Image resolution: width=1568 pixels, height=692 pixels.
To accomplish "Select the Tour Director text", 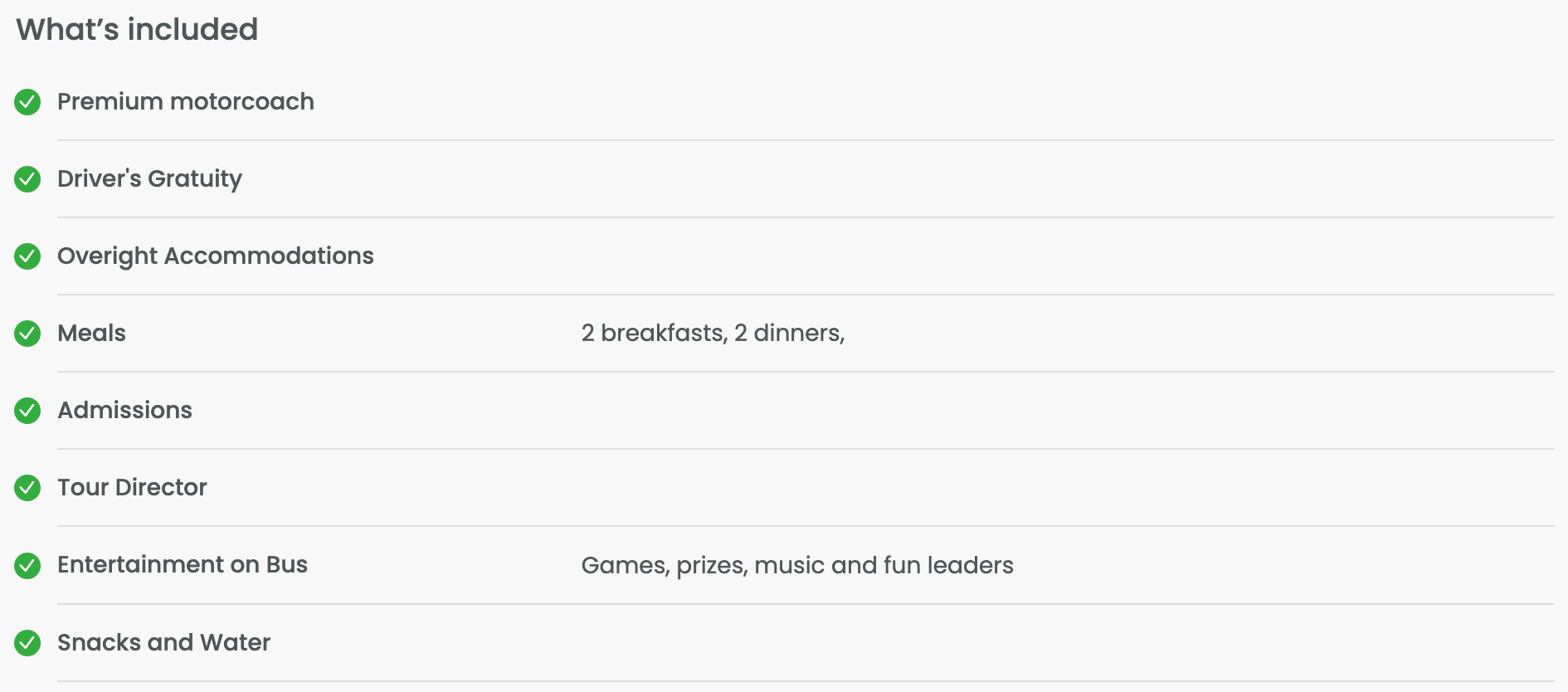I will coord(132,487).
